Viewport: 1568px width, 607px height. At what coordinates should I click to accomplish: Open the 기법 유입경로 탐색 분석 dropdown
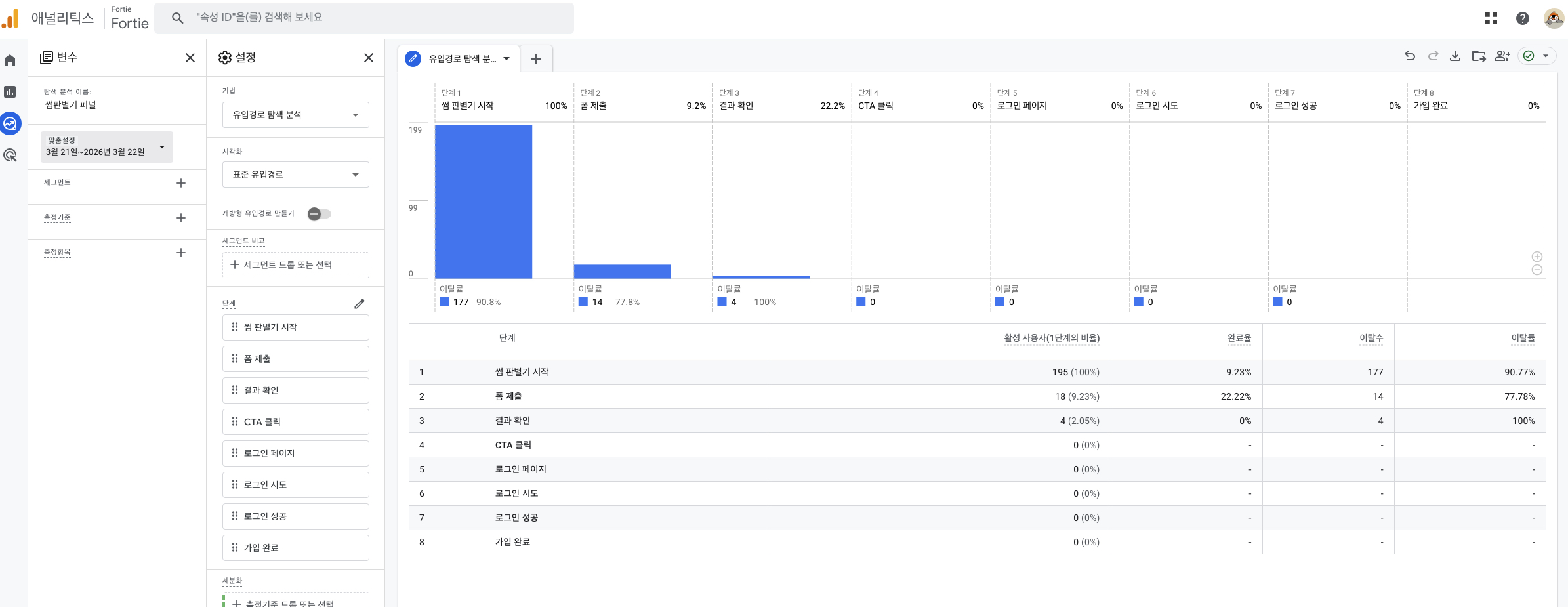click(x=296, y=115)
